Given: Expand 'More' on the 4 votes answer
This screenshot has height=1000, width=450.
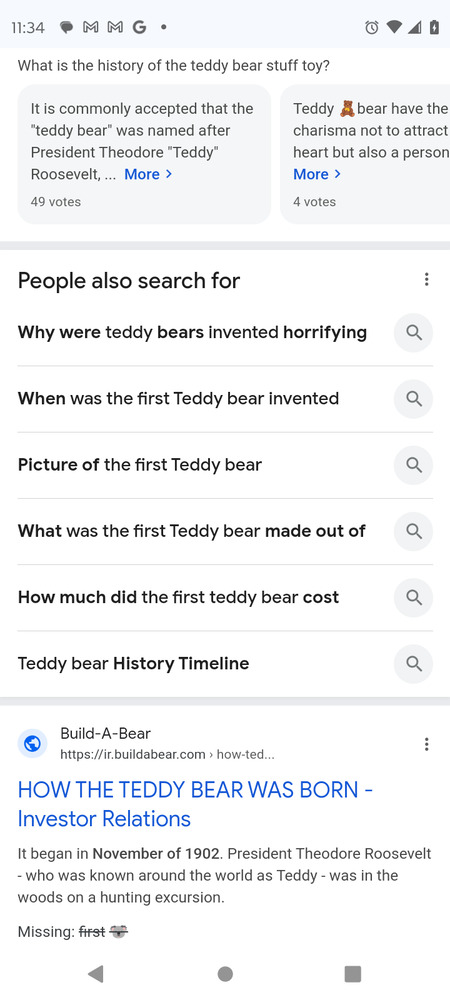Looking at the screenshot, I should tap(317, 174).
